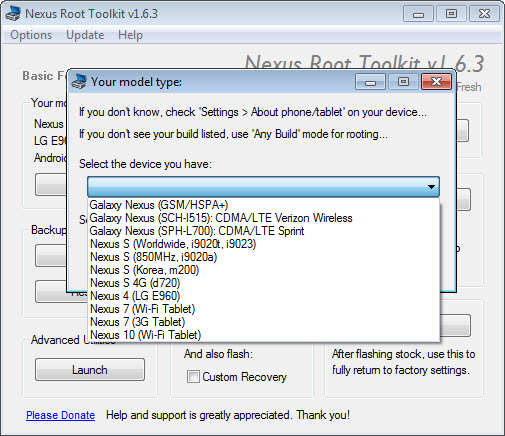
Task: Select Nexus S (Korea, m200)
Action: click(263, 270)
